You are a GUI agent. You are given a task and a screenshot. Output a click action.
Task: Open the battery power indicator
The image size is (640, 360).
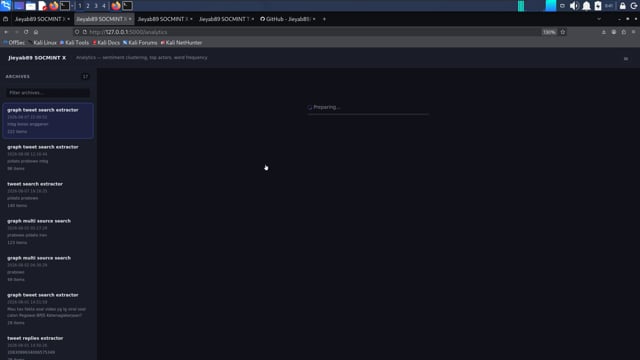[598, 6]
